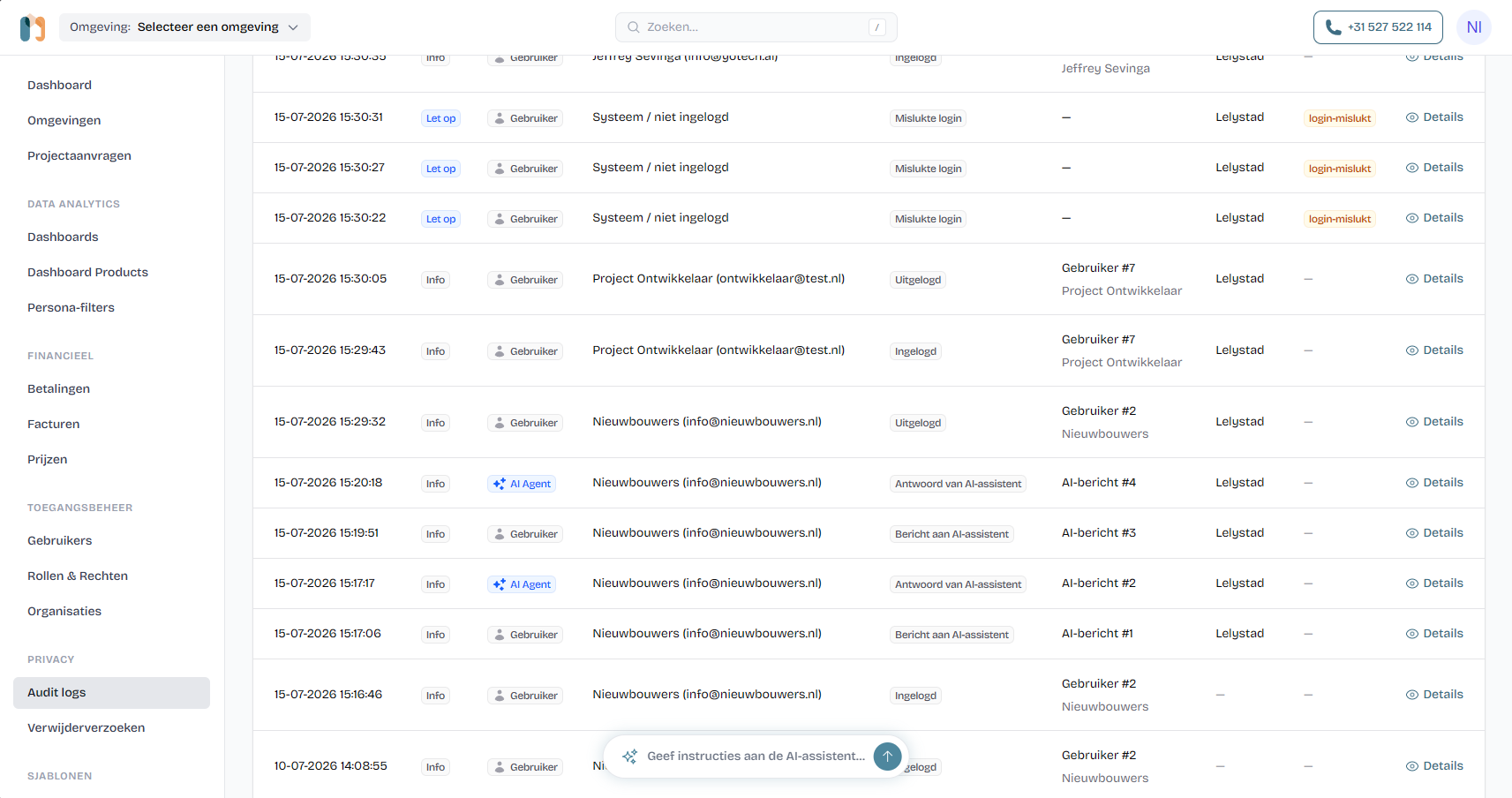Viewport: 1512px width, 798px height.
Task: Focus the AI-assistent instructions input
Action: pyautogui.click(x=756, y=757)
